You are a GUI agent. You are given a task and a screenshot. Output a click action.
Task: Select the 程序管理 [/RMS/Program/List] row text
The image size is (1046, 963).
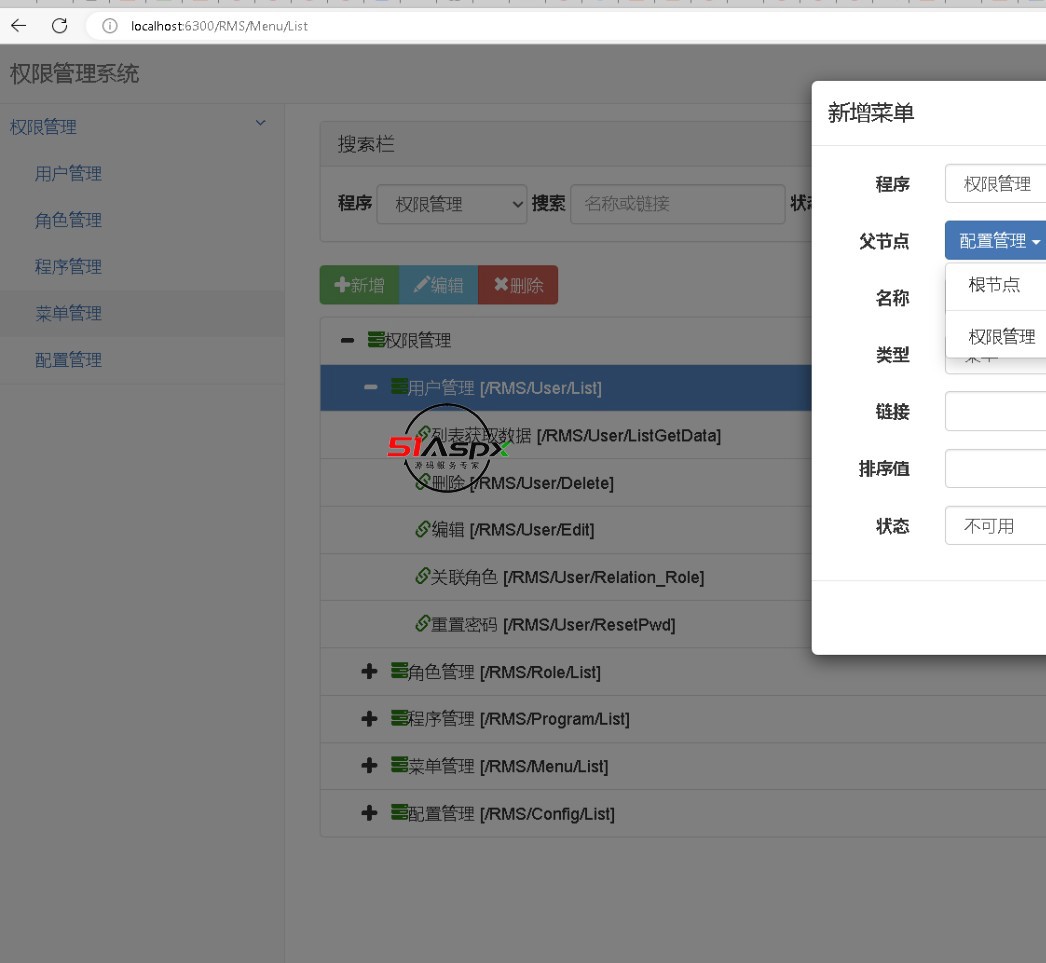(x=518, y=719)
